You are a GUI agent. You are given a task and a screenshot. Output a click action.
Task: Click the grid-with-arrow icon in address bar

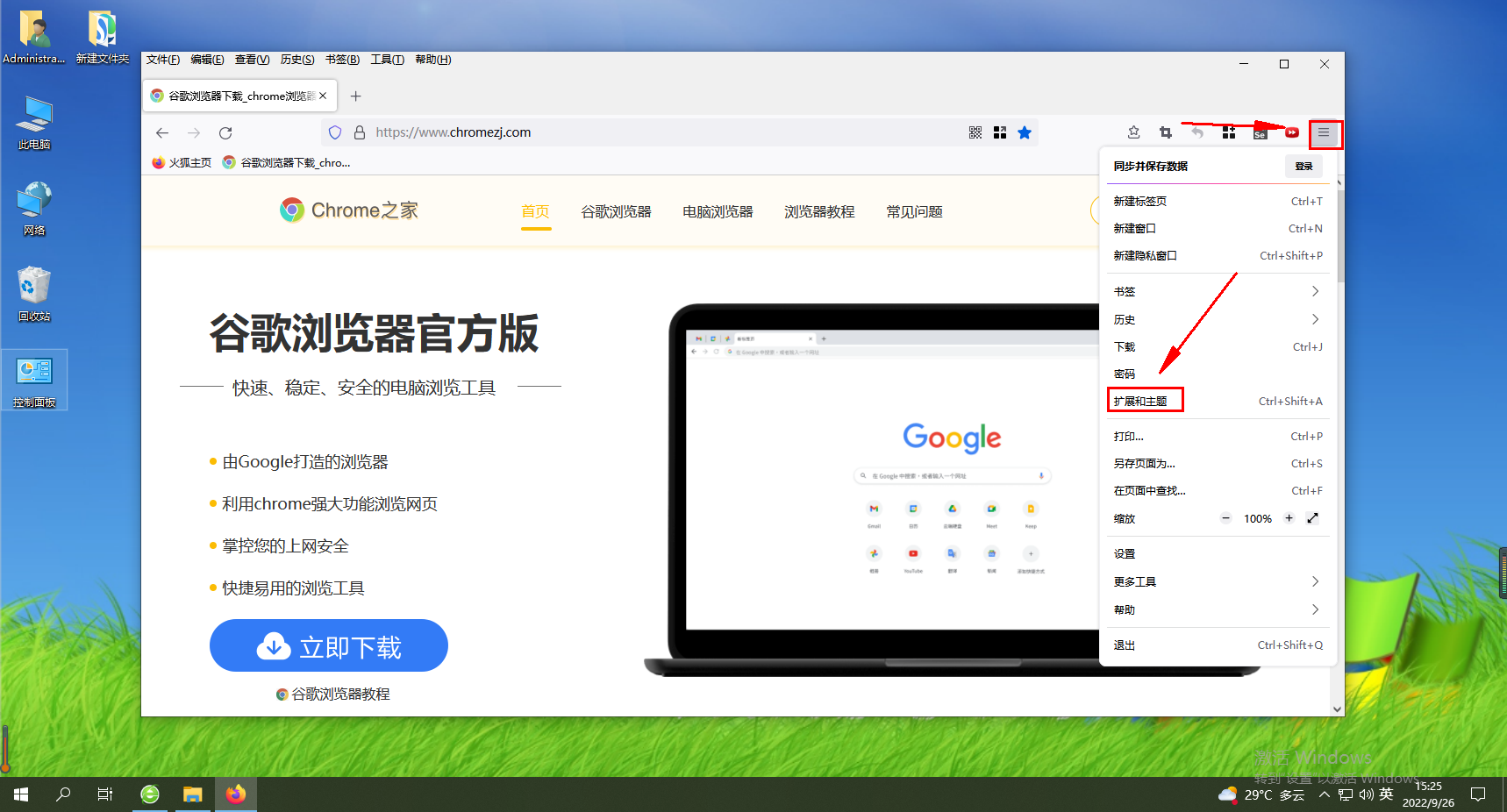1000,132
